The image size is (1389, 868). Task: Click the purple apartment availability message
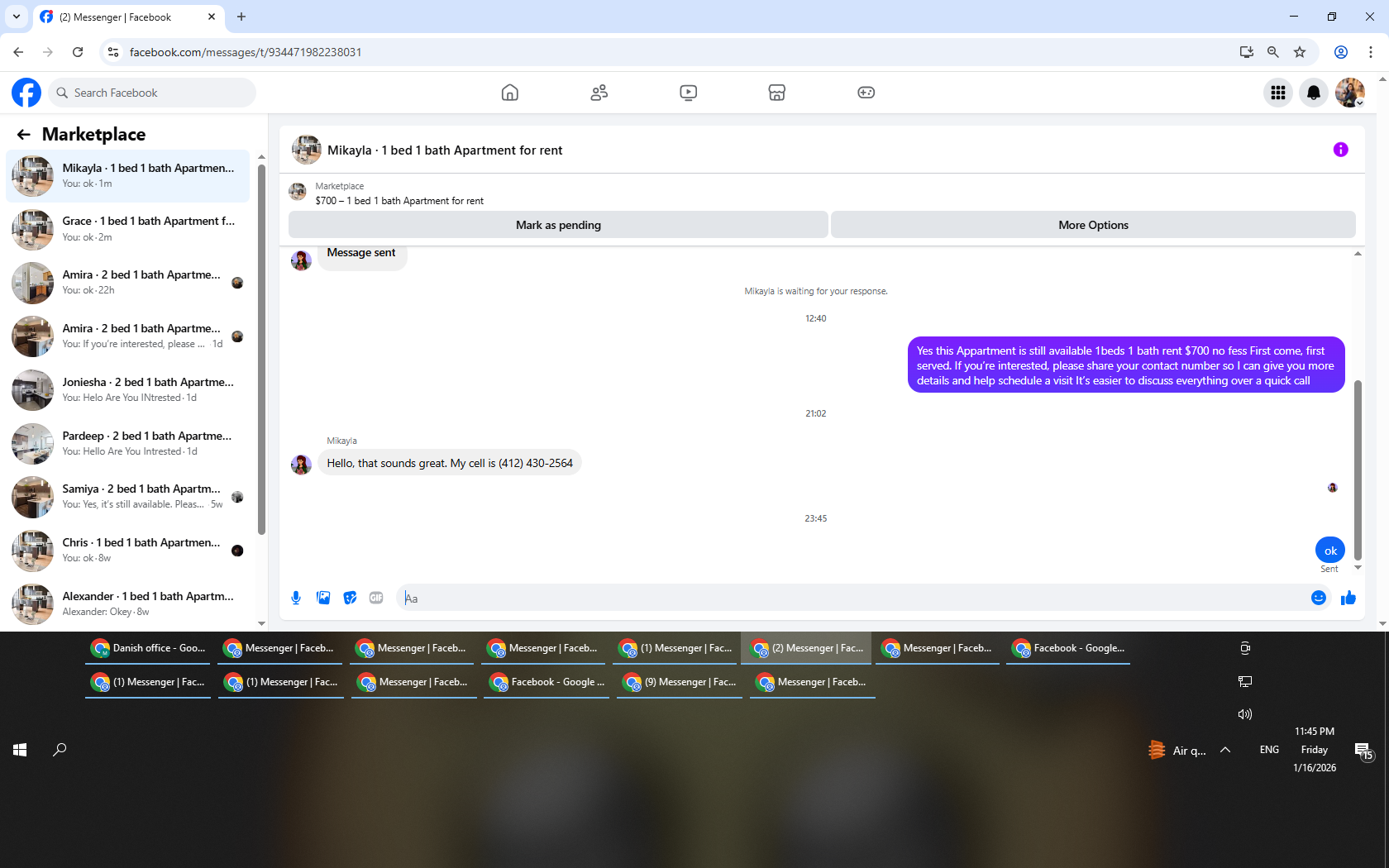coord(1126,365)
